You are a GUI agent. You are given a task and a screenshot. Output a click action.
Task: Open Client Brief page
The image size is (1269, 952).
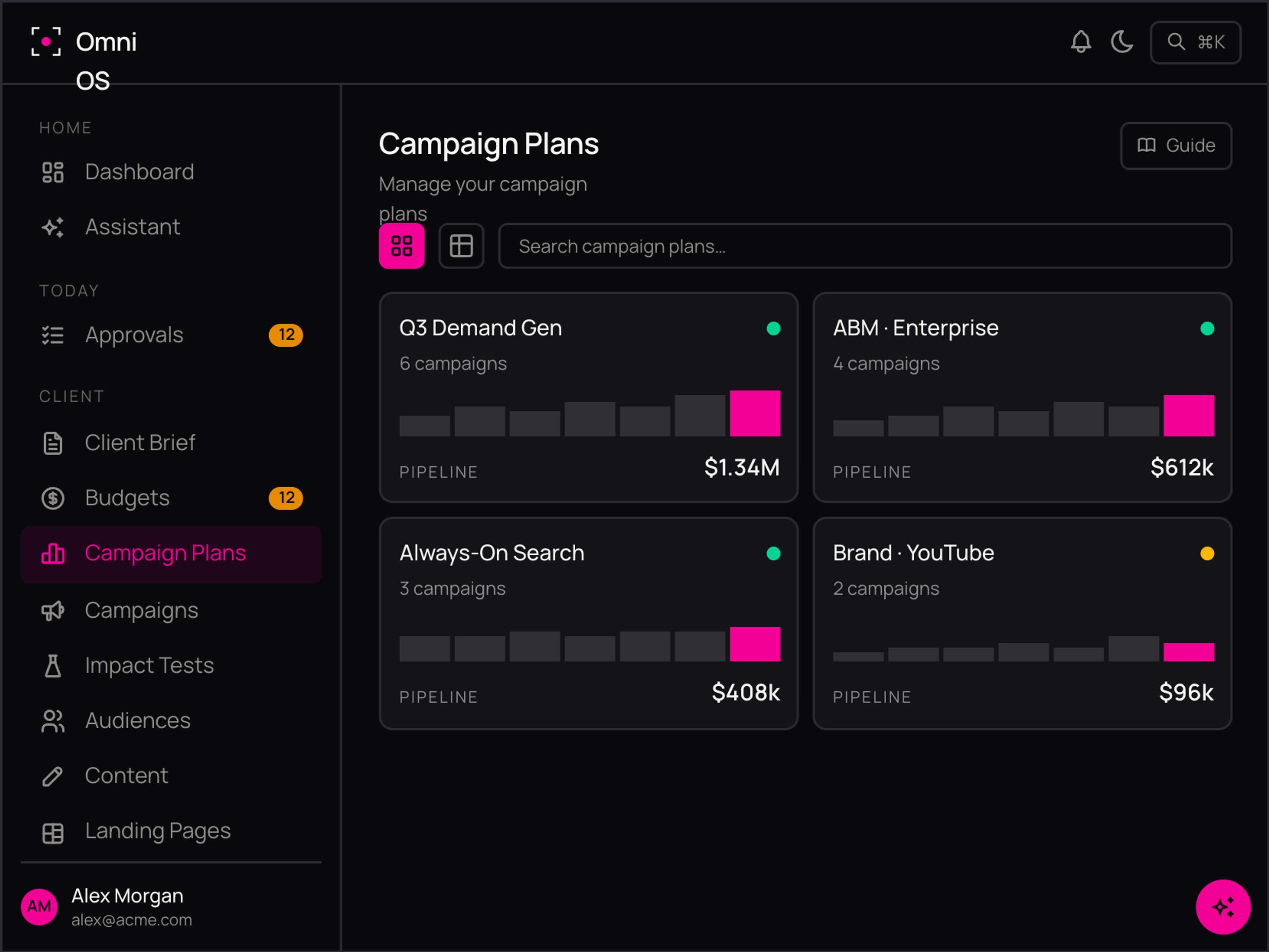[x=171, y=443]
